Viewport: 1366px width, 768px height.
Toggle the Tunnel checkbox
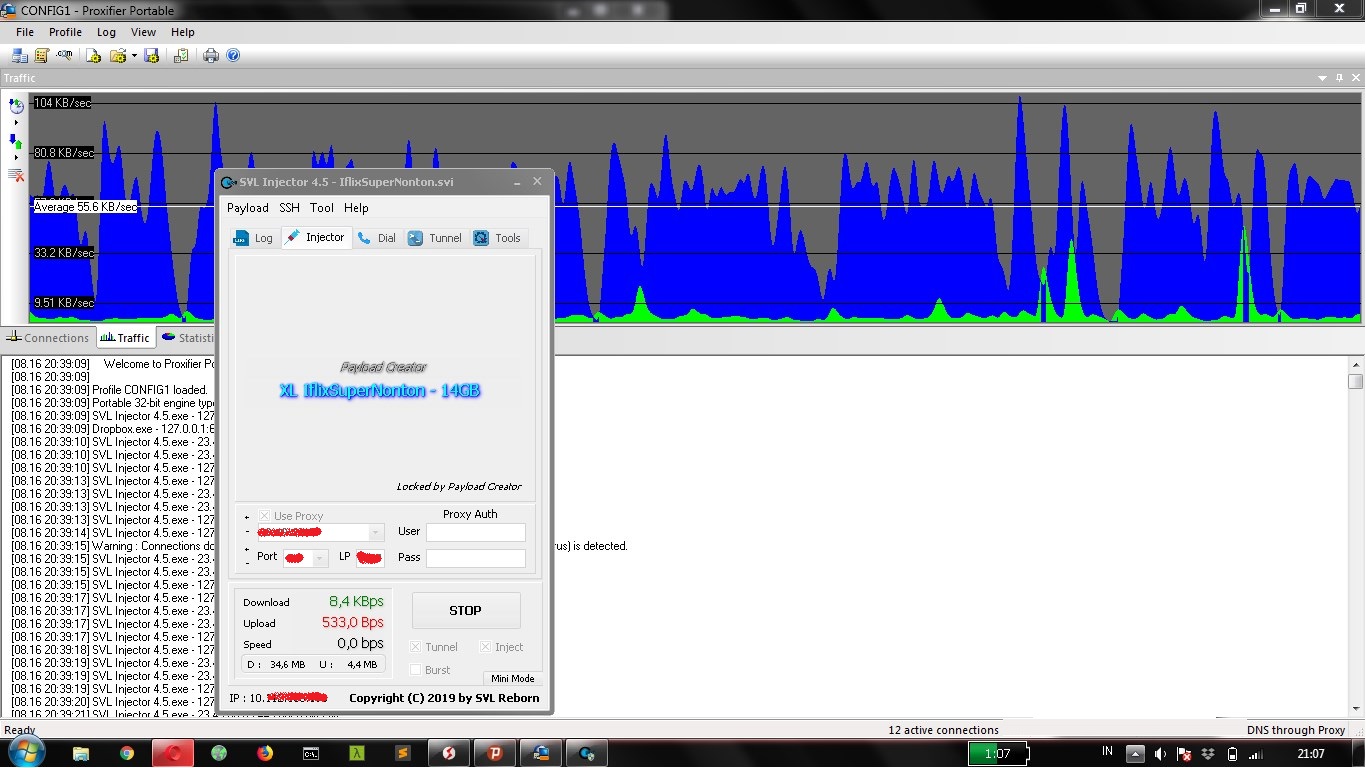[x=416, y=647]
